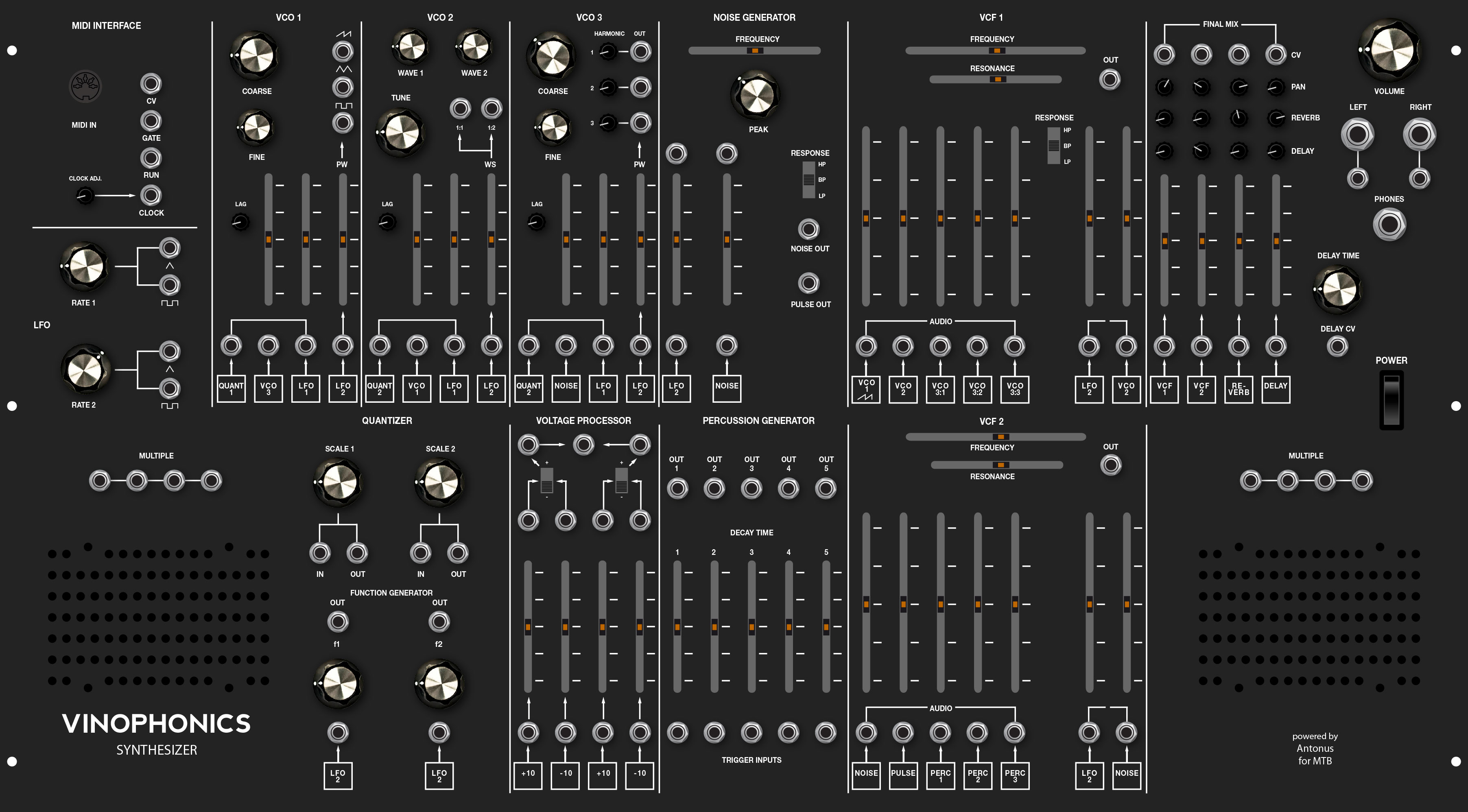The image size is (1468, 812).
Task: Click the VCO 3 harmonic 1 knob
Action: [x=608, y=52]
